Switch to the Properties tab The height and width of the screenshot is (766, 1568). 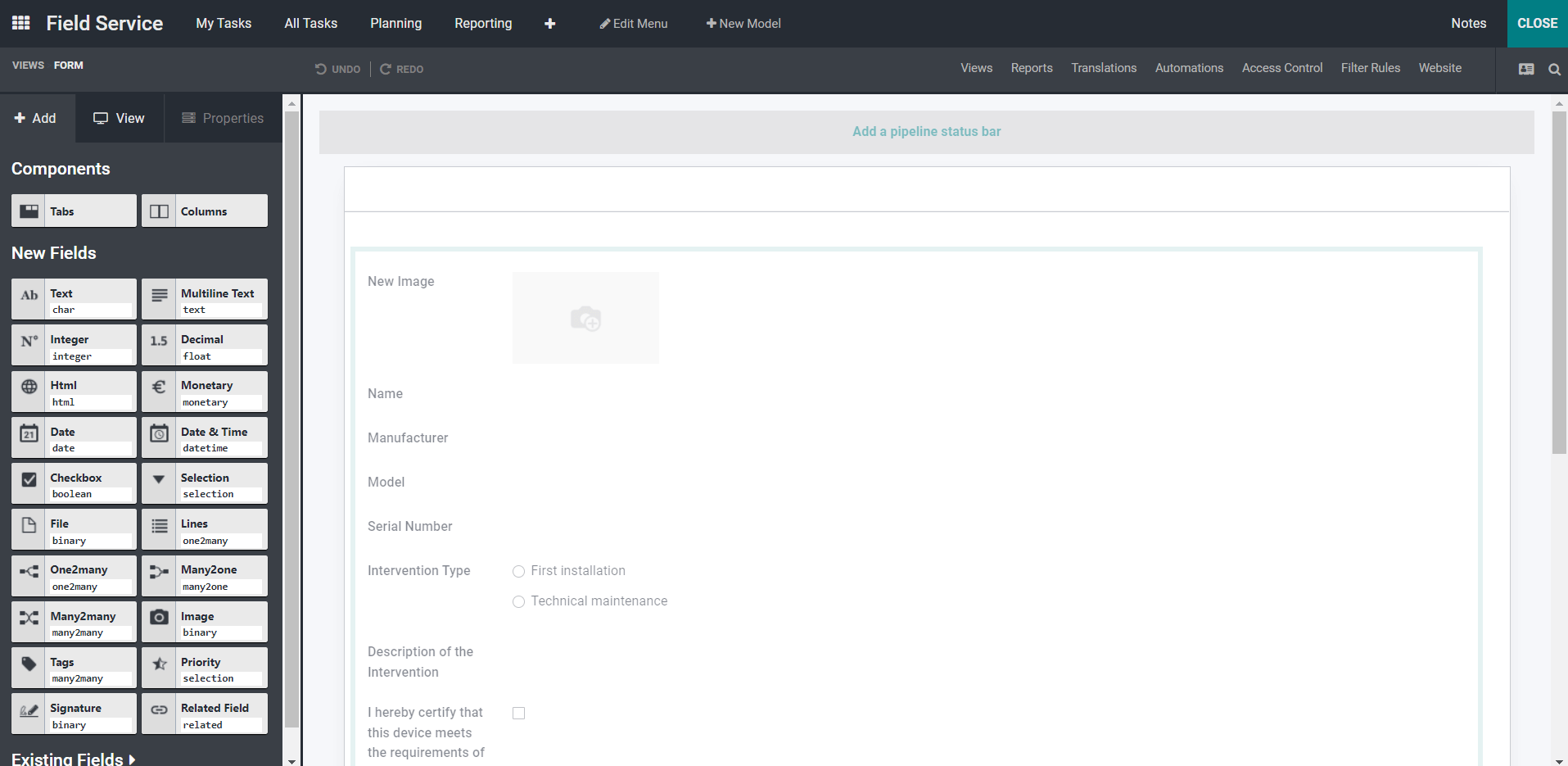pyautogui.click(x=223, y=118)
